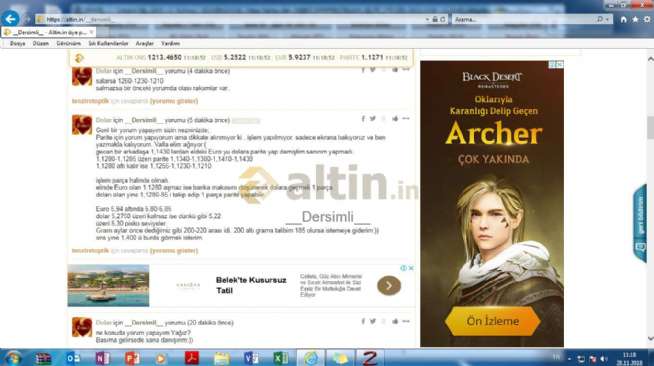
Task: Share the 5 dakika önce comment on Twitter
Action: click(x=373, y=119)
